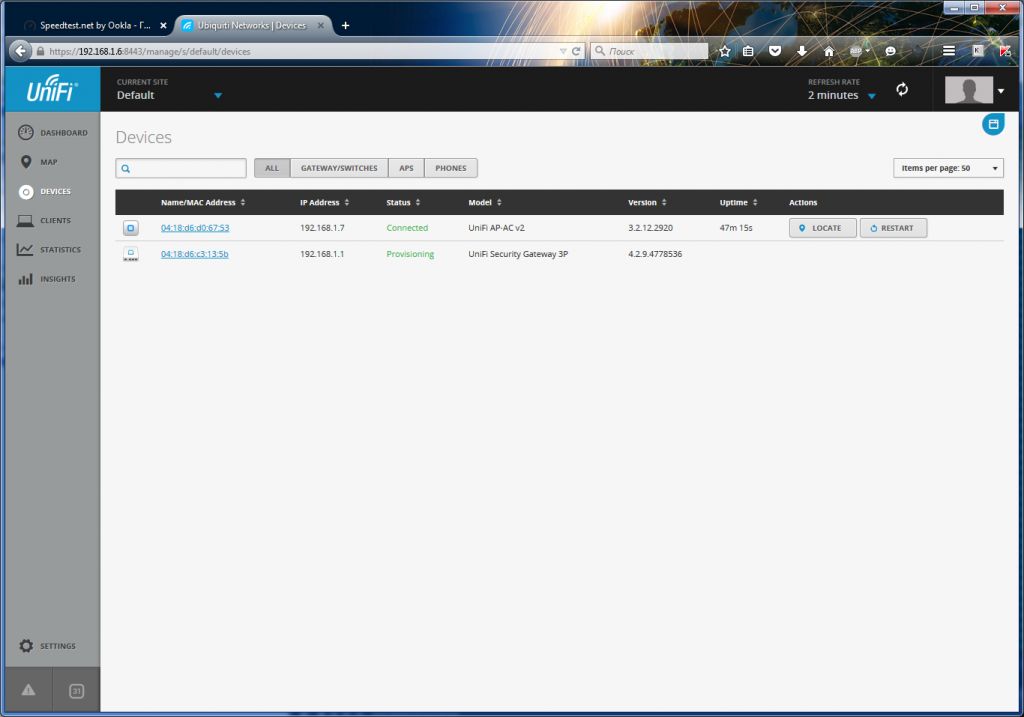Open the Settings gear in sidebar
Image resolution: width=1024 pixels, height=717 pixels.
(47, 646)
